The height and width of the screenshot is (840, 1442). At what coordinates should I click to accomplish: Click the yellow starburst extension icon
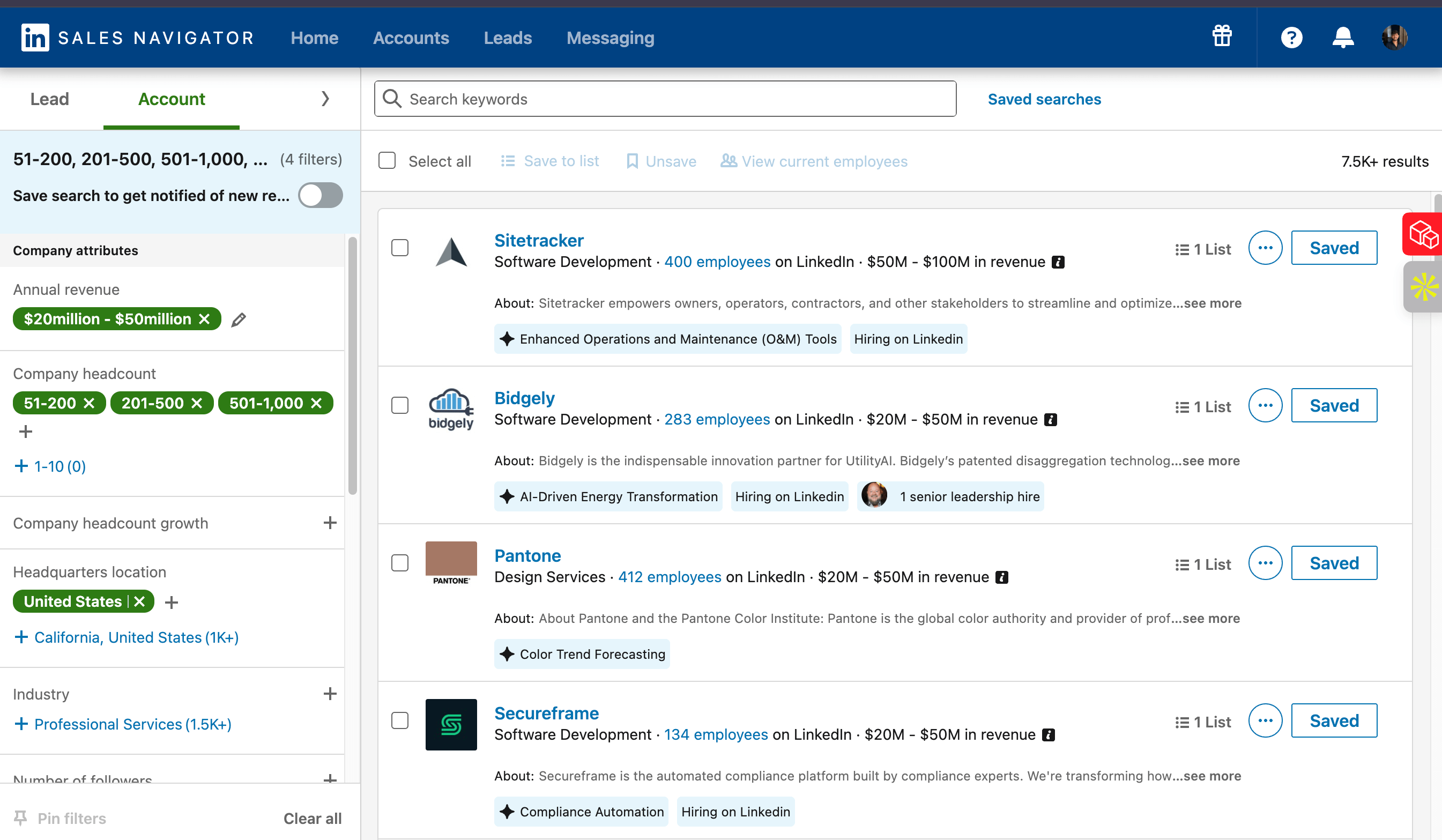(1423, 287)
